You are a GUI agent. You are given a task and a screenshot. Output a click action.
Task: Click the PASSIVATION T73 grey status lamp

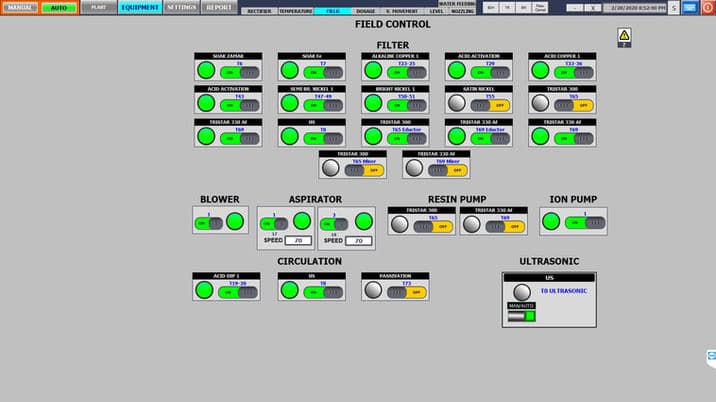coord(373,290)
